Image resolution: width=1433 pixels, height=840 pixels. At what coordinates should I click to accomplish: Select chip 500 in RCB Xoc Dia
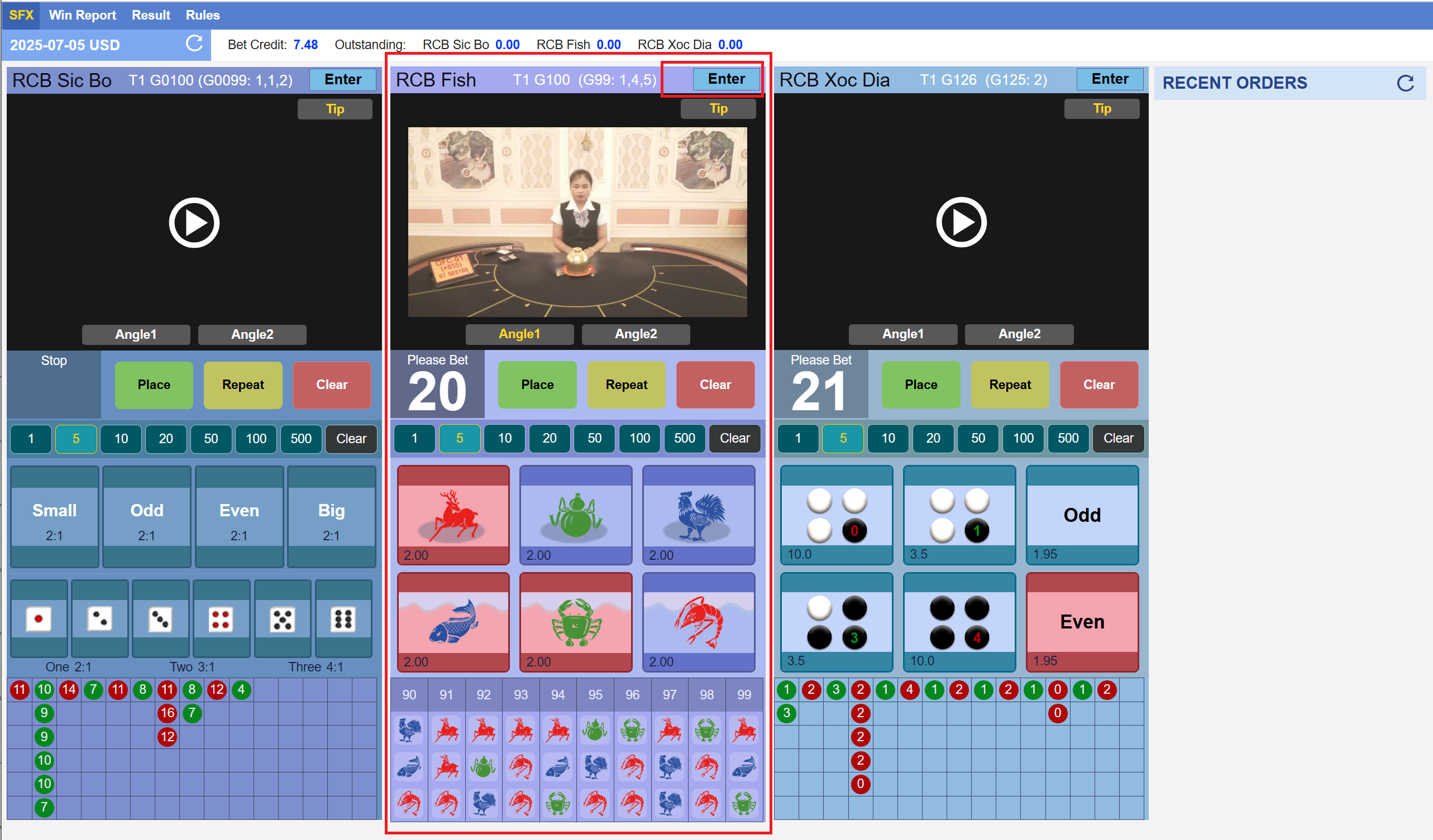tap(1068, 438)
